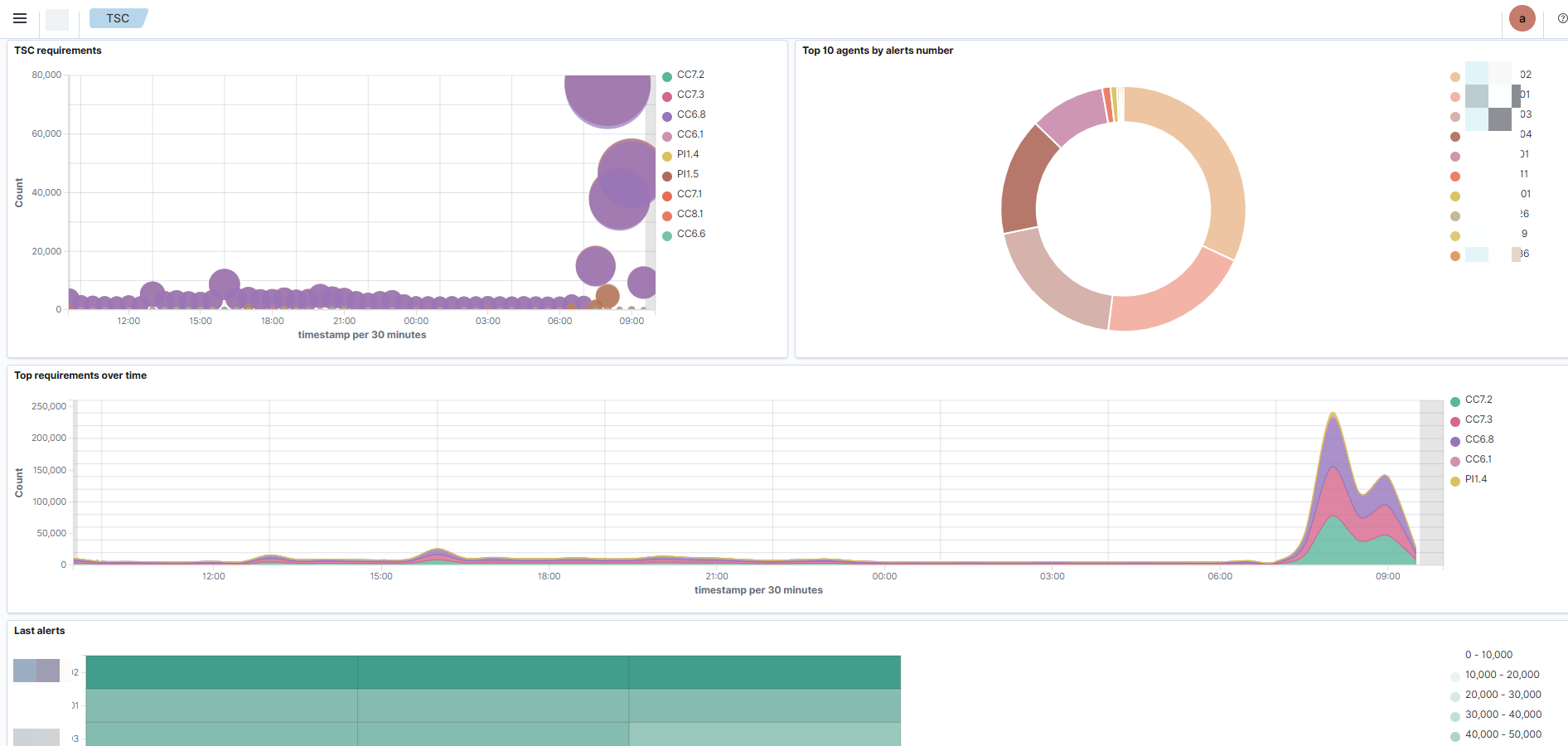Click purple CC6.8 dot in TSC requirements legend
This screenshot has height=746, width=1568.
pyautogui.click(x=667, y=116)
